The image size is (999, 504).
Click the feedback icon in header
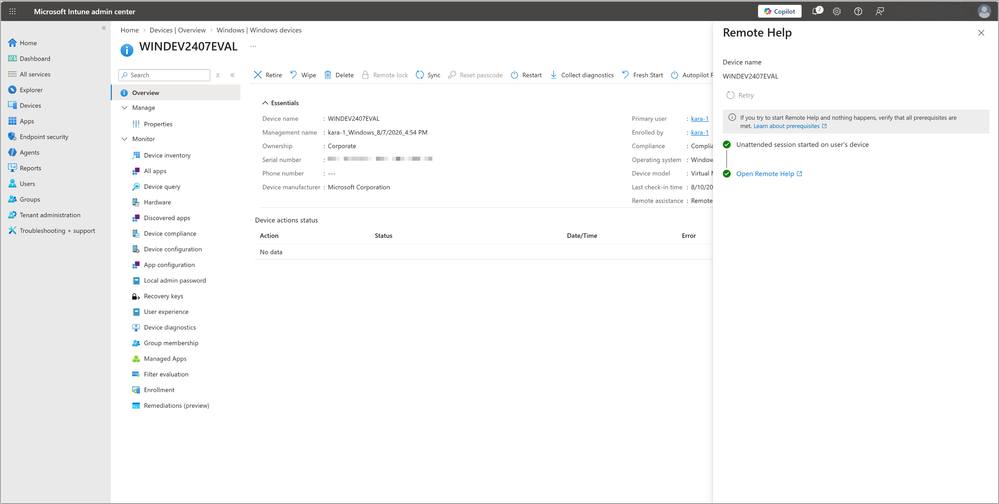(x=879, y=11)
